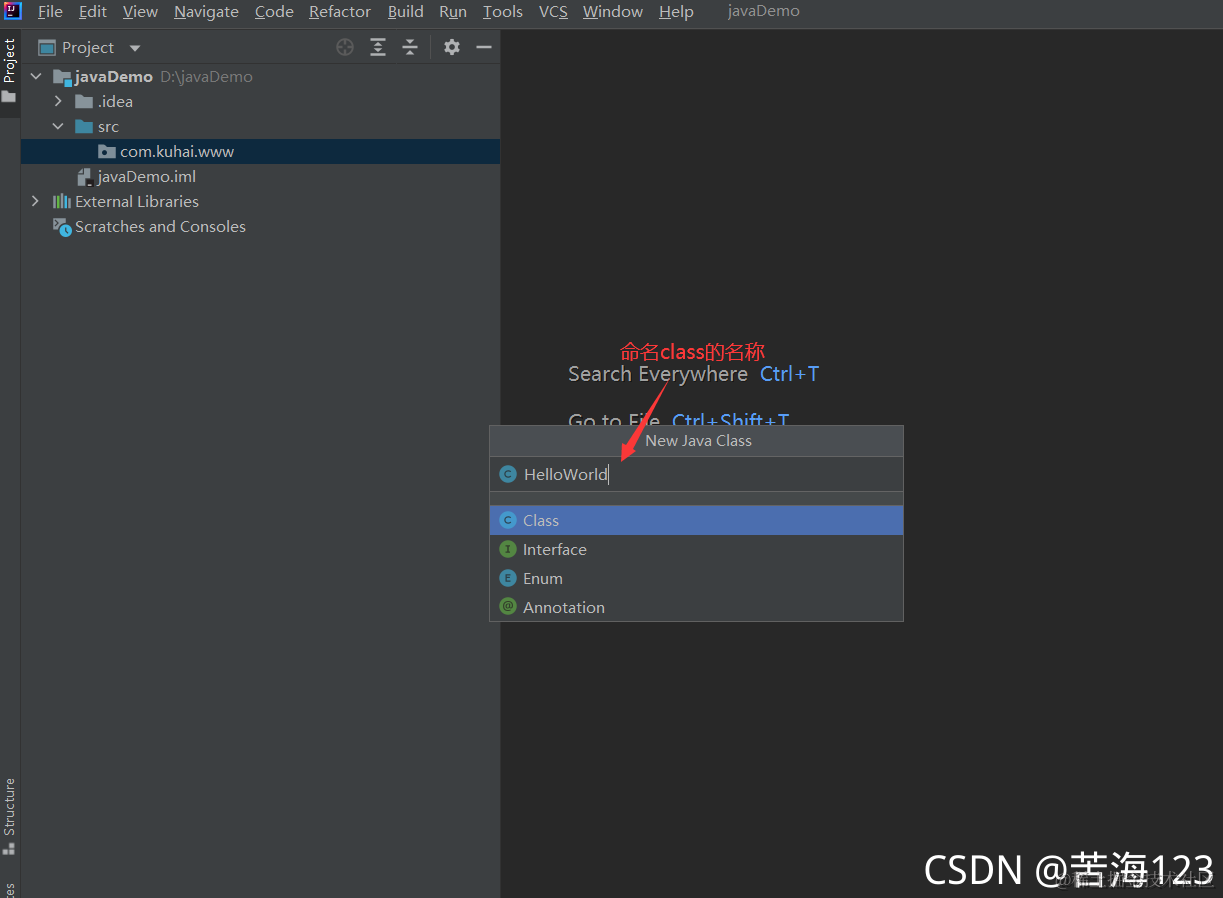Image resolution: width=1223 pixels, height=898 pixels.
Task: Select the Enum option
Action: 696,578
